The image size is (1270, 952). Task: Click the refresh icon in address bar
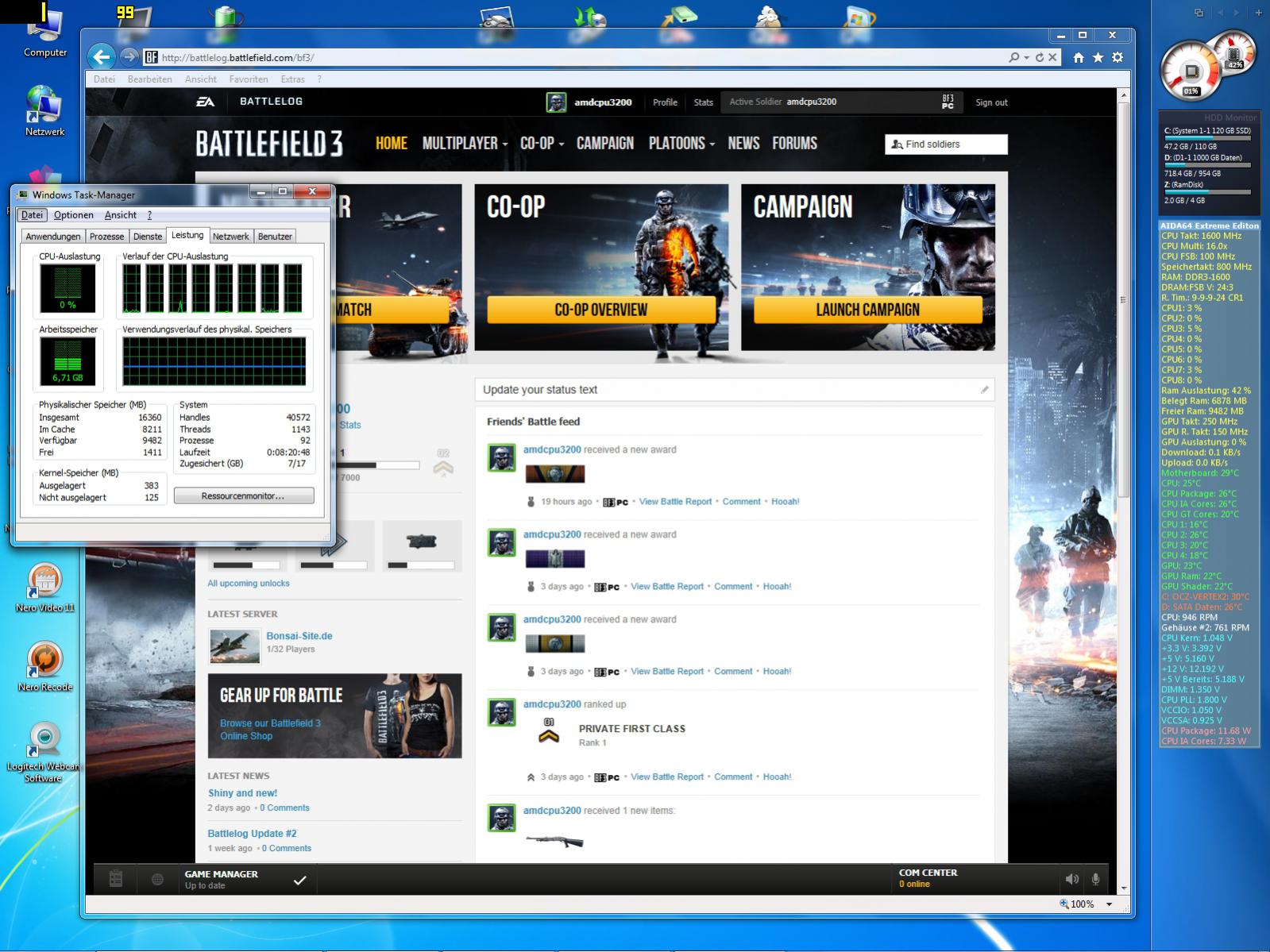point(1039,57)
